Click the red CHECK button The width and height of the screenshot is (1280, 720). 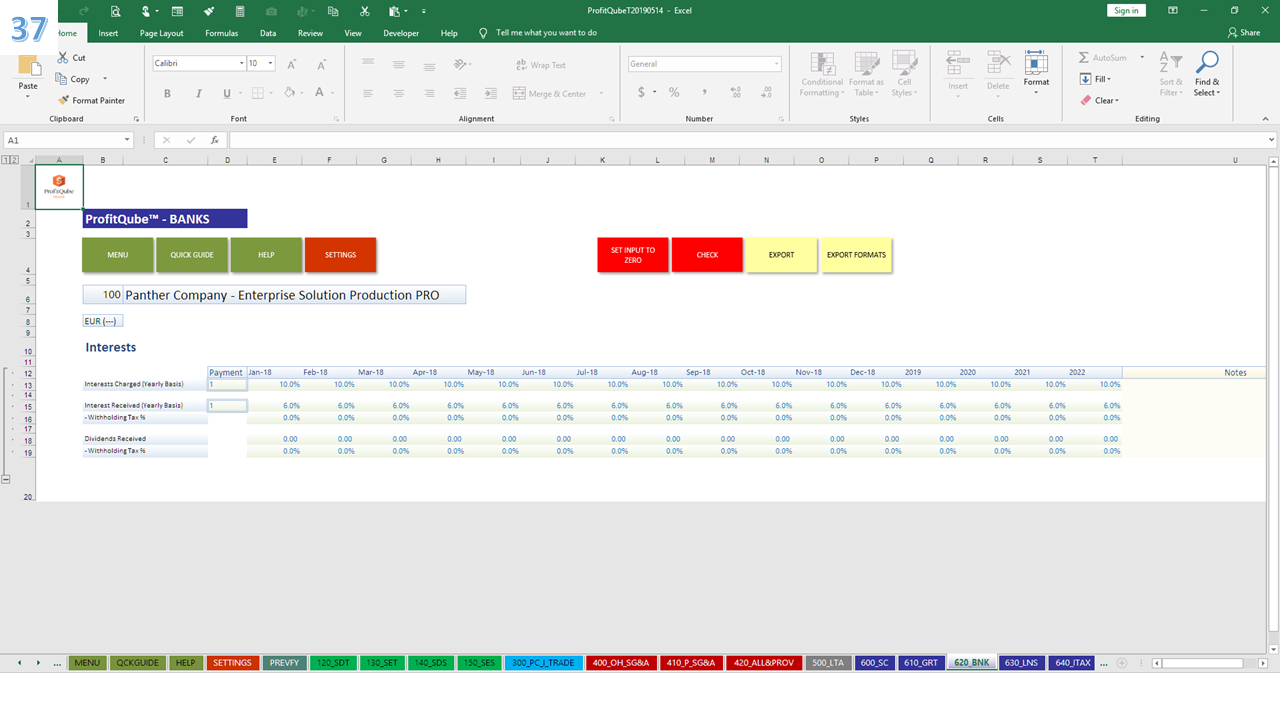coord(707,255)
